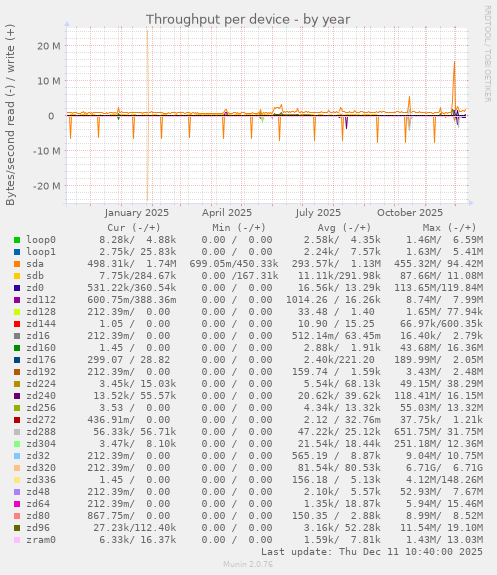
Task: Select the 'zd128' device label
Action: tap(41, 312)
